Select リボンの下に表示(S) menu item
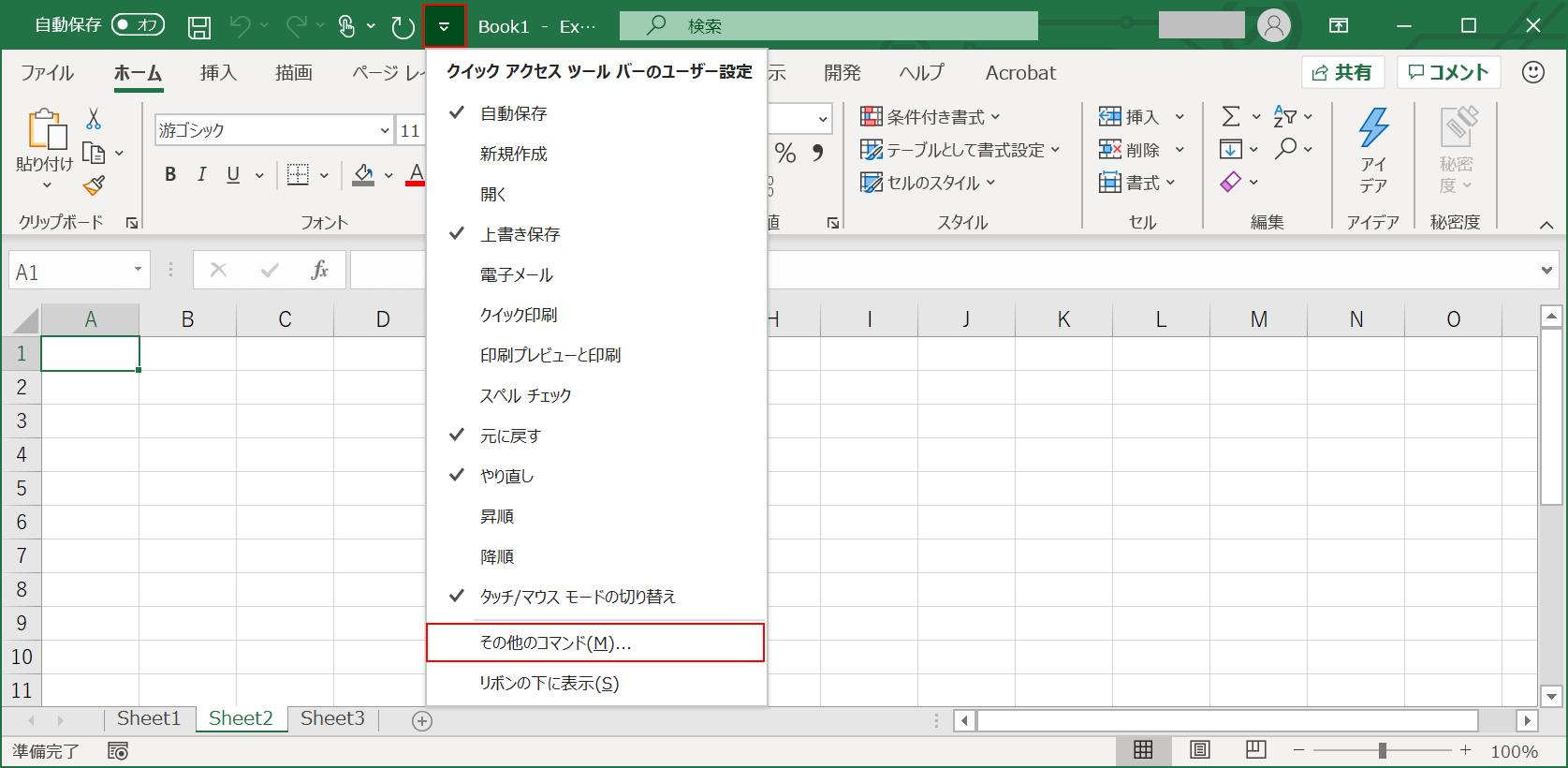This screenshot has height=768, width=1568. pyautogui.click(x=596, y=684)
